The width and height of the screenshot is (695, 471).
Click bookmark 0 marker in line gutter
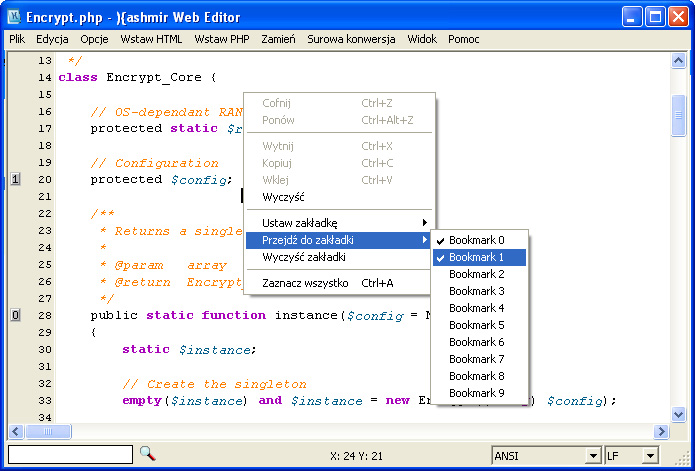[x=15, y=316]
